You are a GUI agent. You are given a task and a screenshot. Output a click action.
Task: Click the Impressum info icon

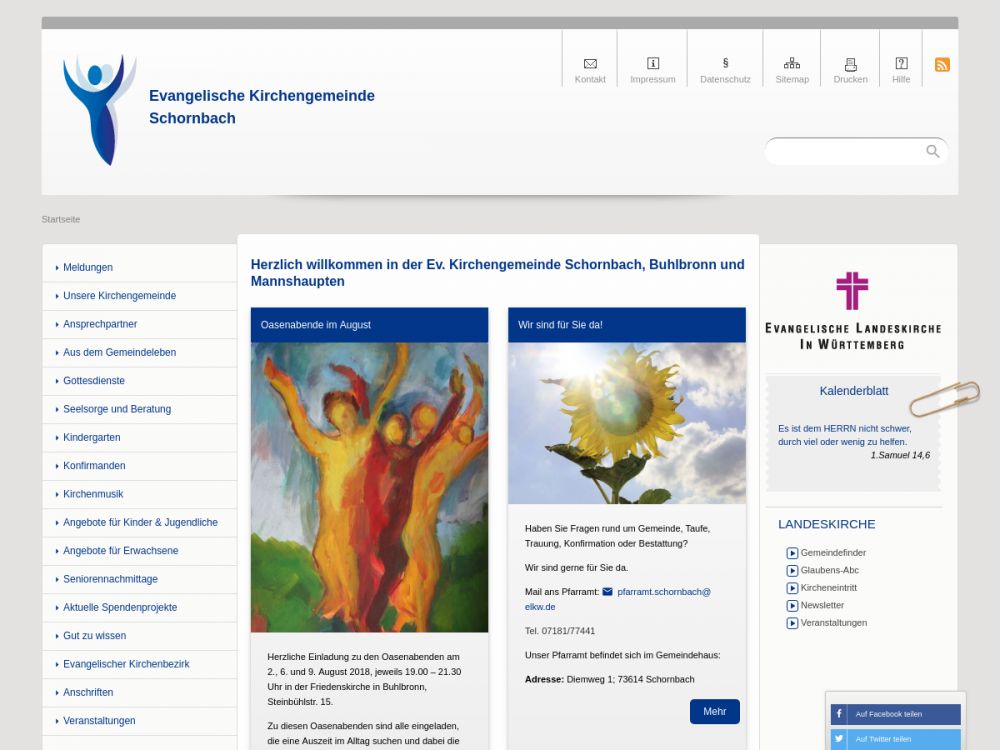(653, 64)
